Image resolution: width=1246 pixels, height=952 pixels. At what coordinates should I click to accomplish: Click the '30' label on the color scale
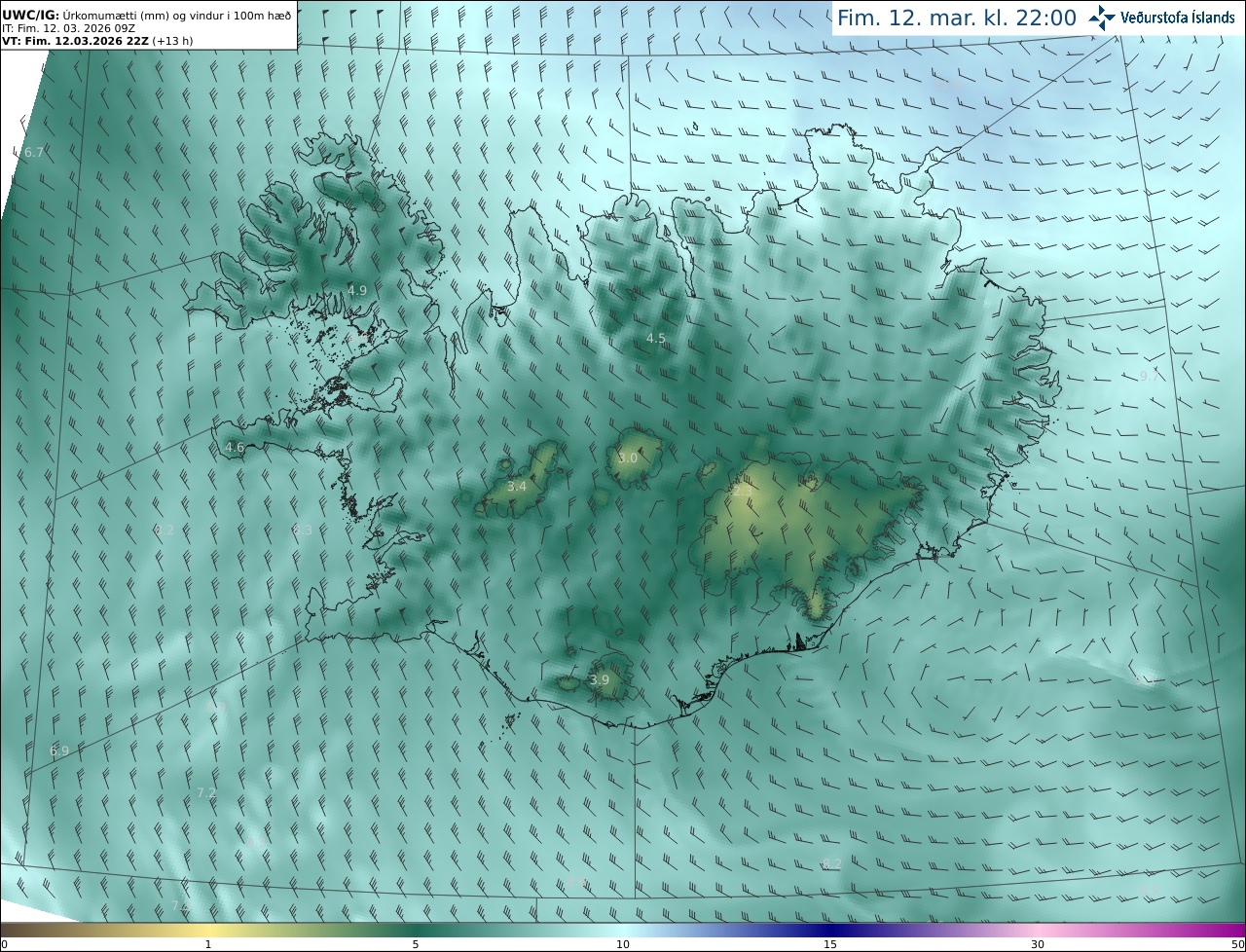(1038, 944)
